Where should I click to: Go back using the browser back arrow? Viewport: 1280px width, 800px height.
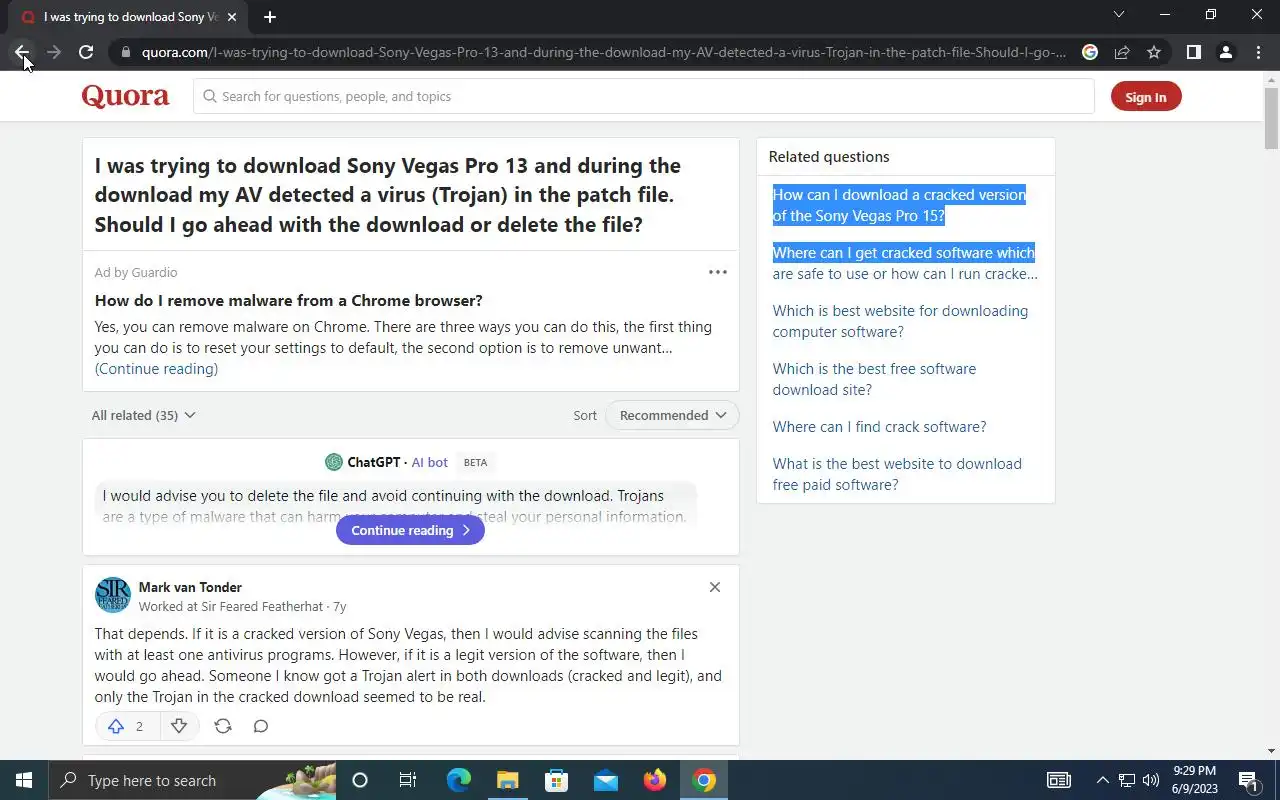(x=22, y=52)
